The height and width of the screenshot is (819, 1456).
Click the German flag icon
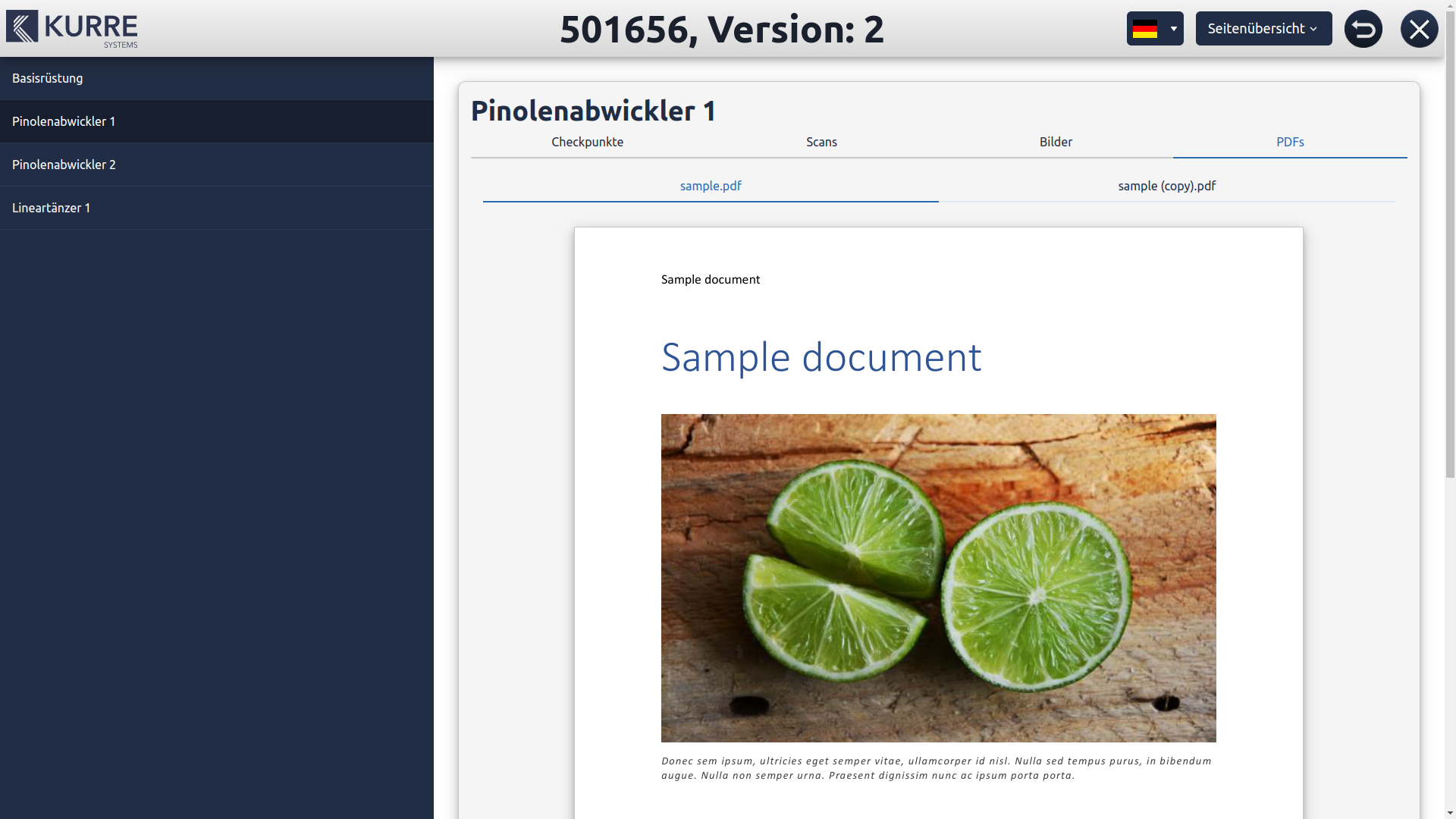1144,29
